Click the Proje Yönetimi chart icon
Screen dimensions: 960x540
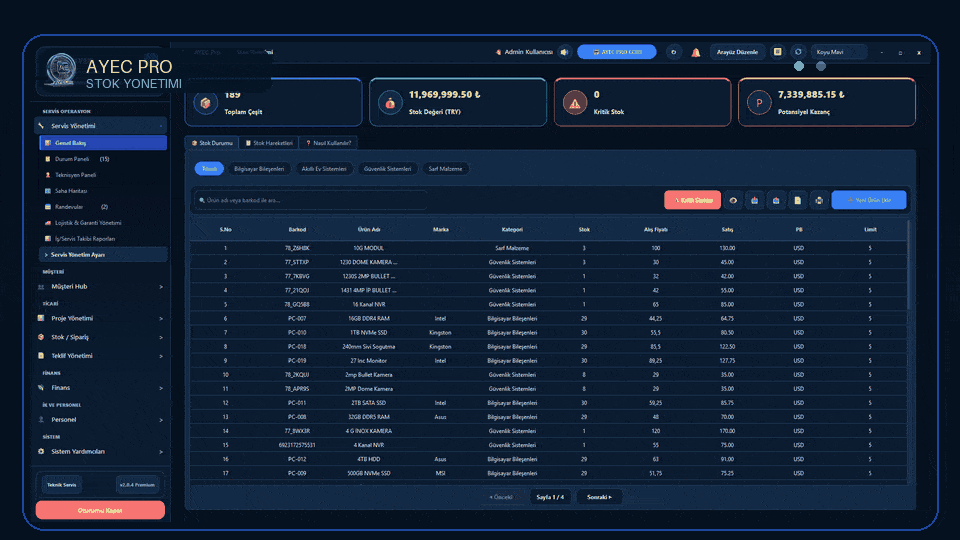pos(41,318)
